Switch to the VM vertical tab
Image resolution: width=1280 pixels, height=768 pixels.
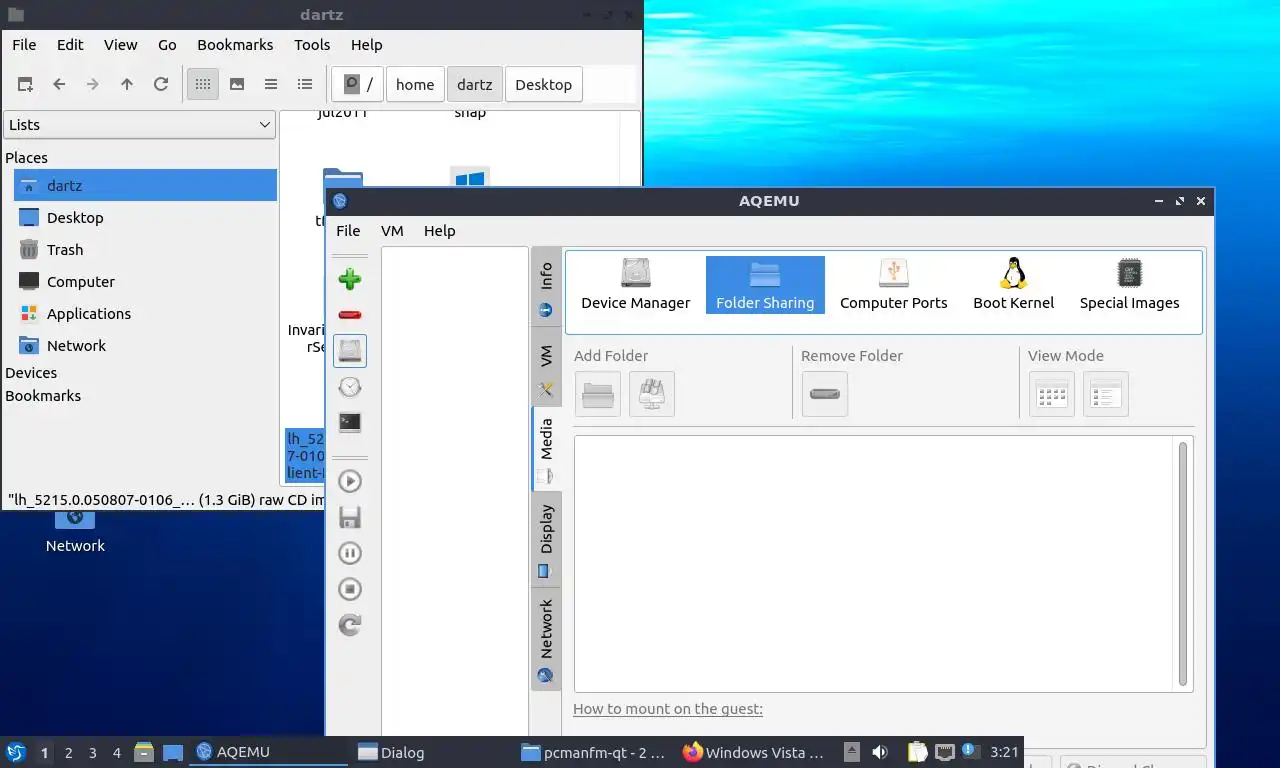546,366
